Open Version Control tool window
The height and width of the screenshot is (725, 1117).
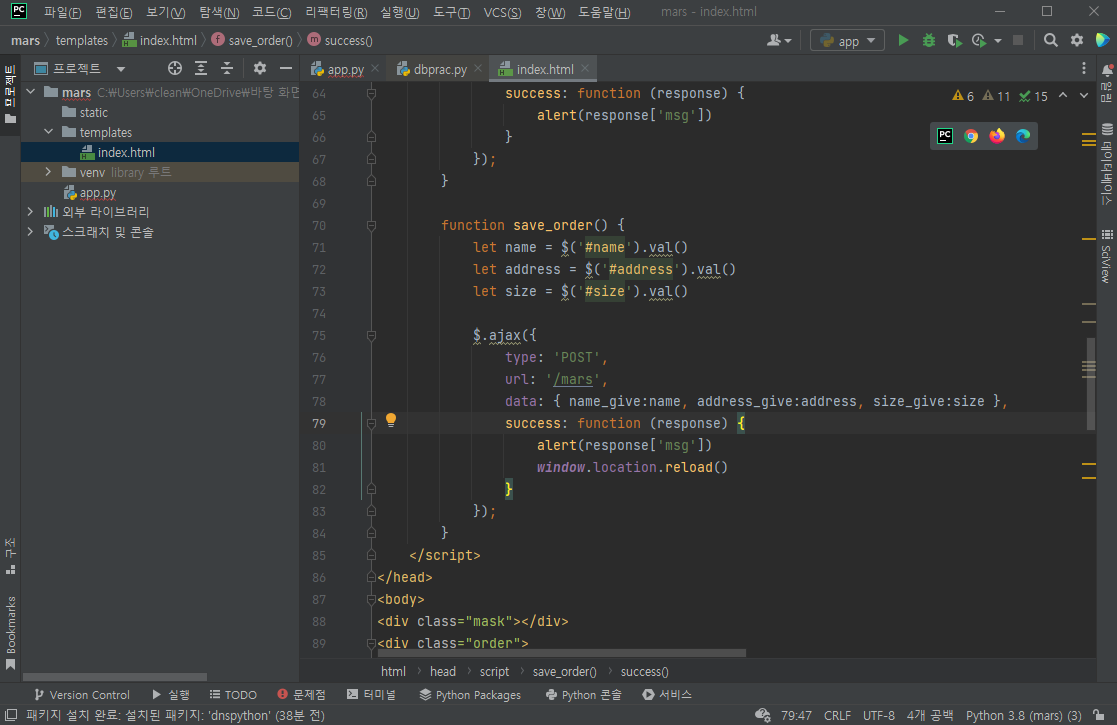(x=81, y=694)
